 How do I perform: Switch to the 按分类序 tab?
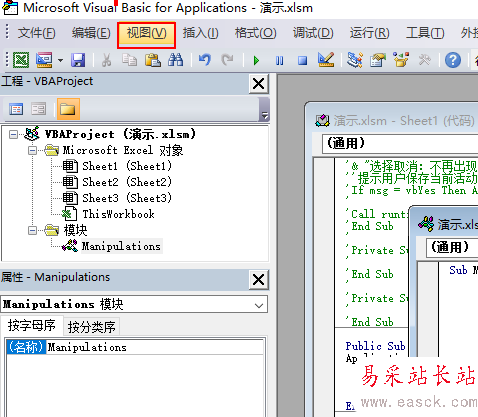[91, 327]
